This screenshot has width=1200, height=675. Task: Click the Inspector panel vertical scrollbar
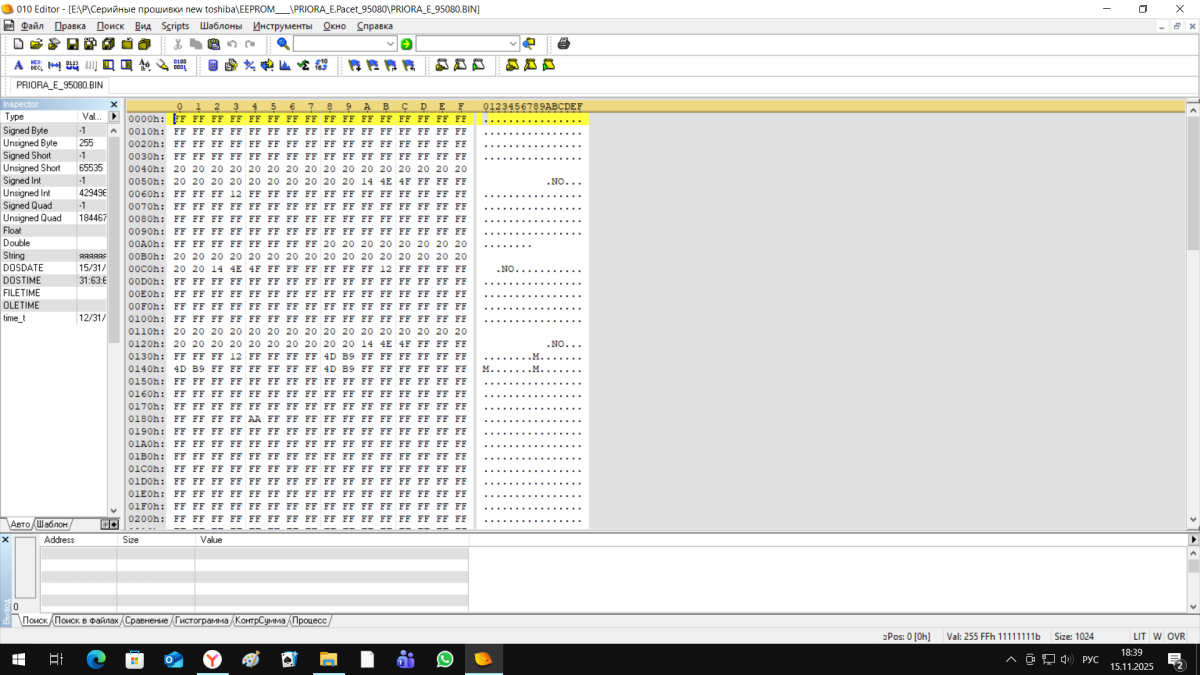click(x=114, y=320)
